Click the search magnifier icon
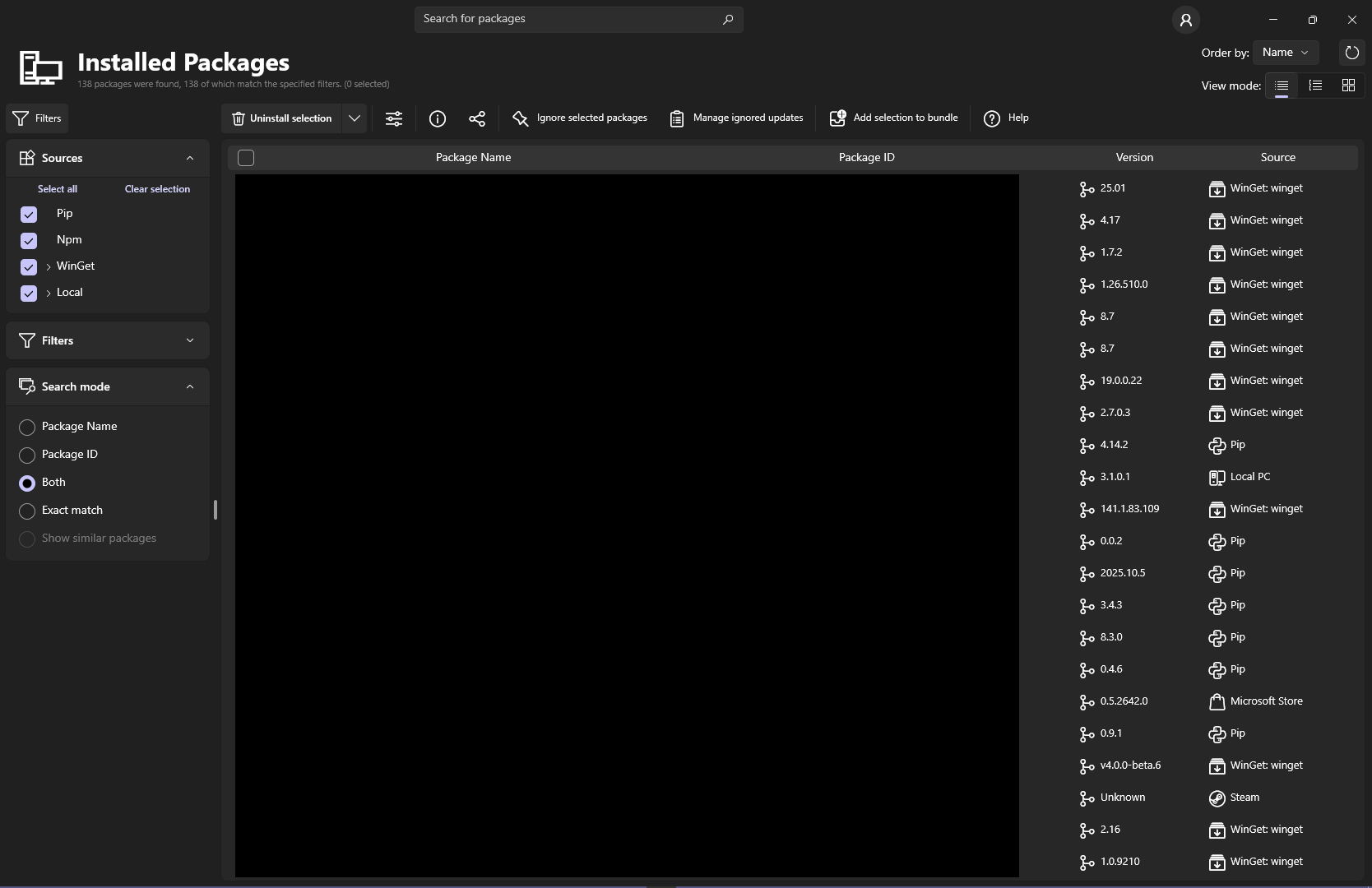The width and height of the screenshot is (1372, 888). (x=728, y=19)
